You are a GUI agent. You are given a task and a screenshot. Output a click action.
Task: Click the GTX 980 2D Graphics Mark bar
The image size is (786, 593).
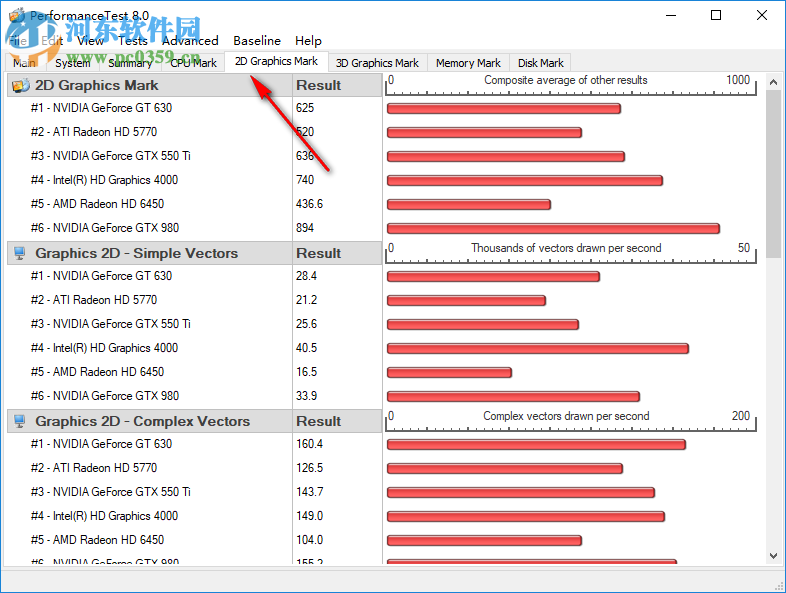pos(553,229)
